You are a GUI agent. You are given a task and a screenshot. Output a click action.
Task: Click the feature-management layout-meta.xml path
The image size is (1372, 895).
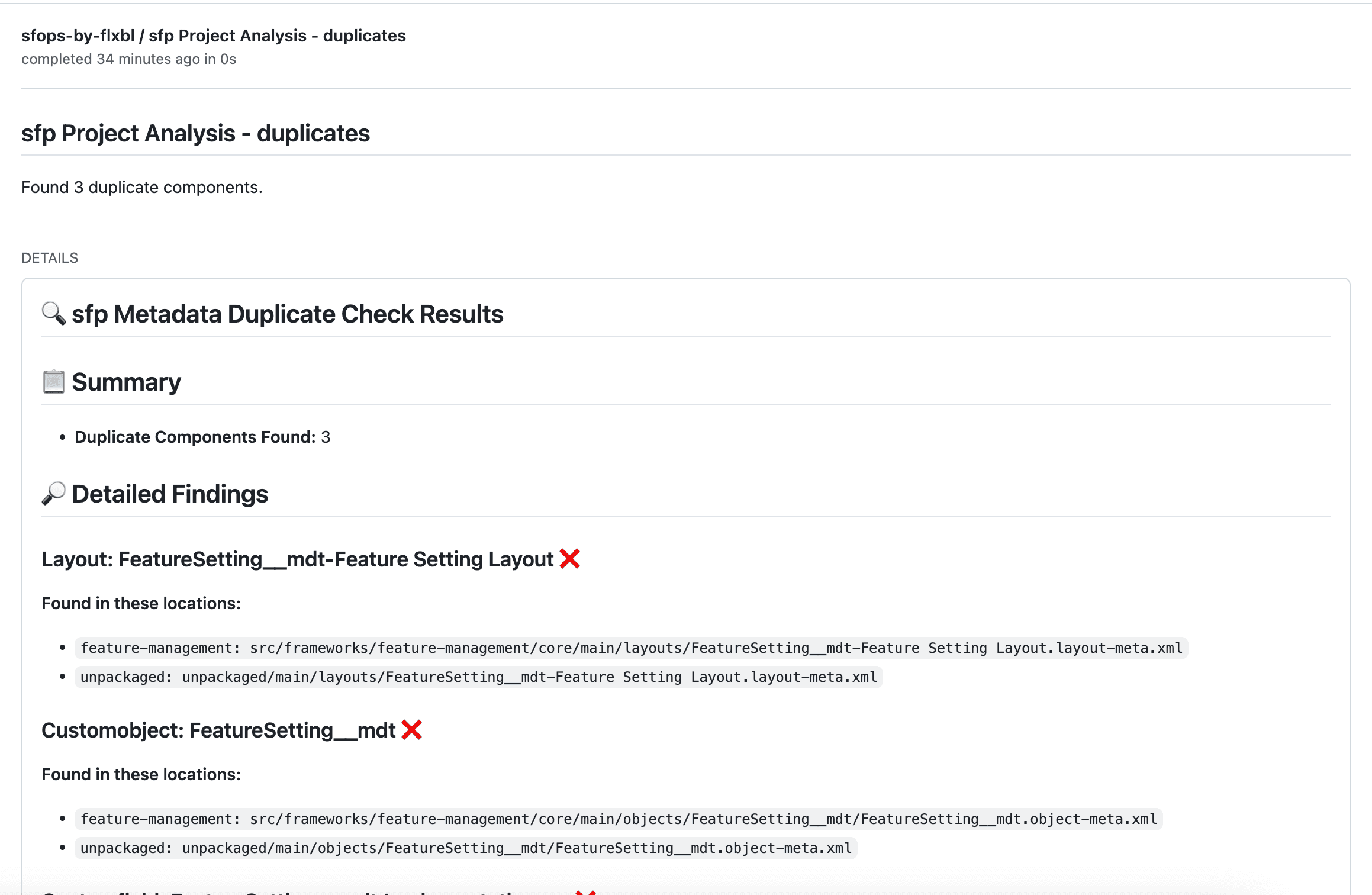tap(632, 648)
